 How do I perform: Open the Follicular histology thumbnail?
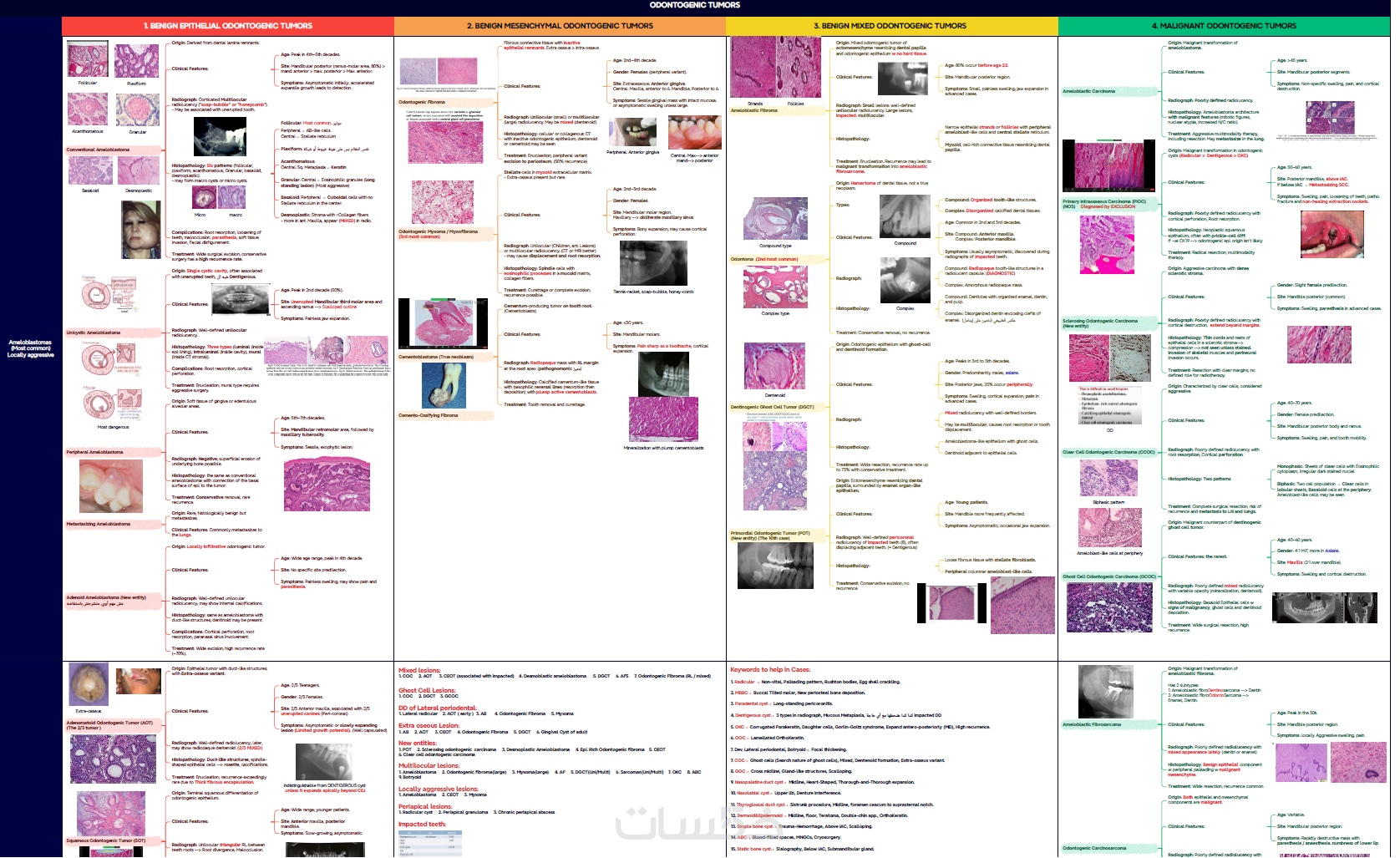(x=88, y=61)
